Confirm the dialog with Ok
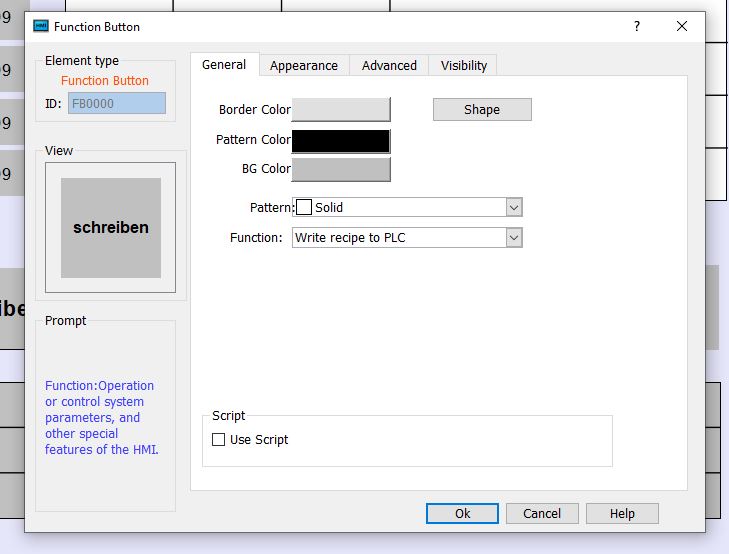 [462, 513]
